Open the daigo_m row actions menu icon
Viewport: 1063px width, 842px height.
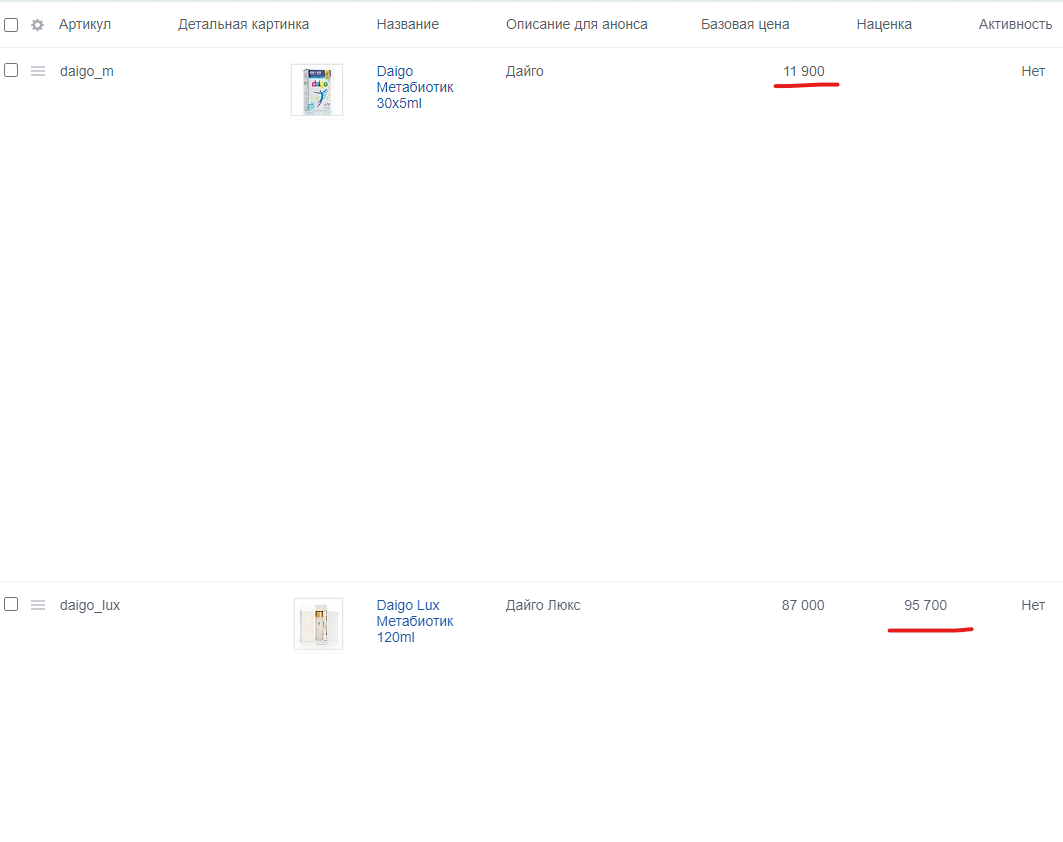tap(38, 71)
